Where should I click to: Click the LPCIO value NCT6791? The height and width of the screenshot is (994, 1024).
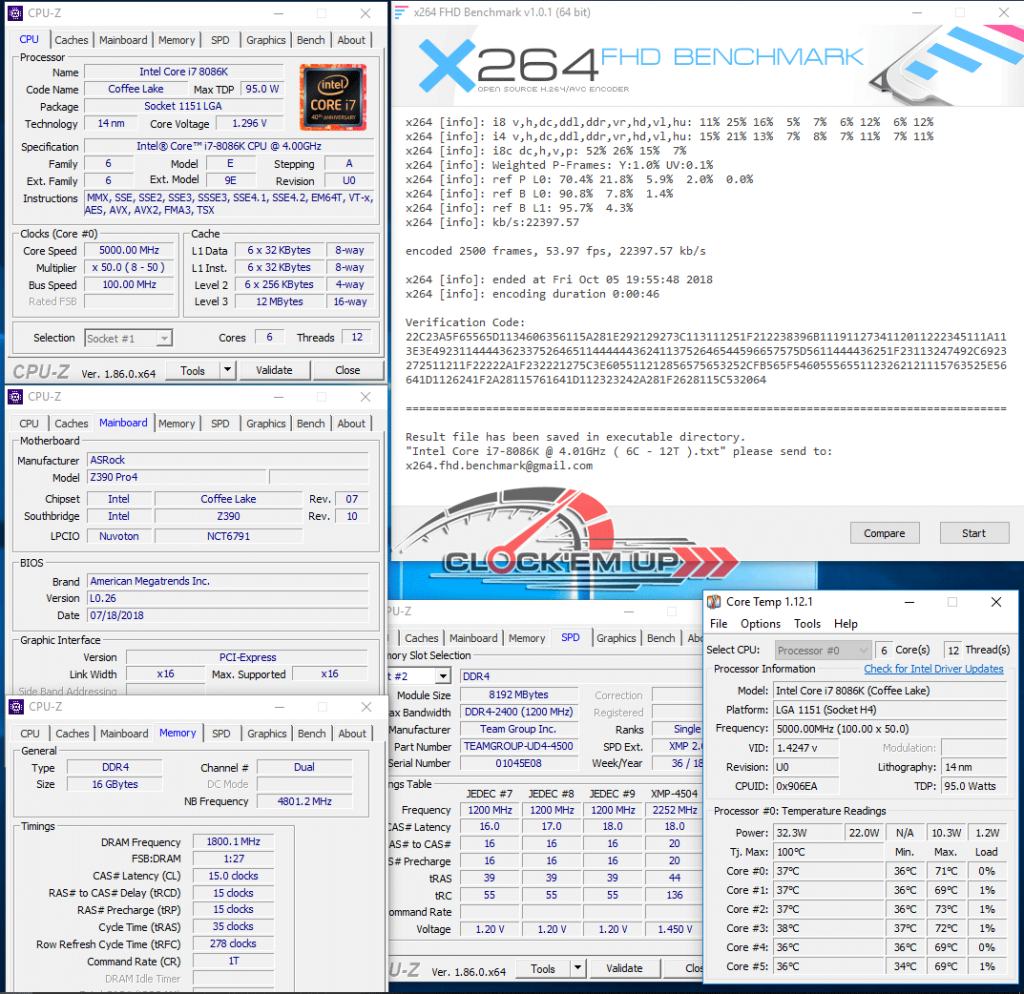point(229,536)
